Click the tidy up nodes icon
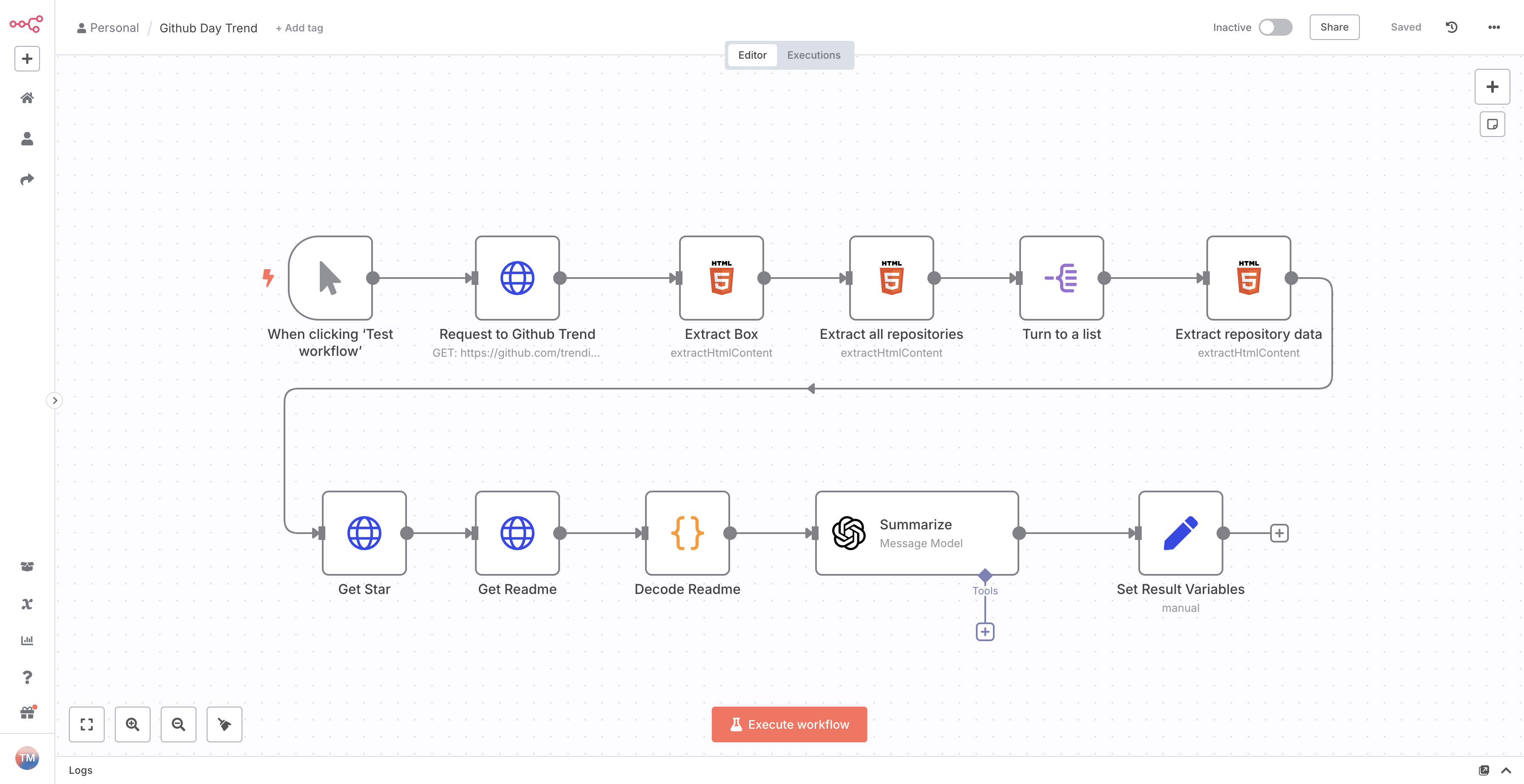The width and height of the screenshot is (1524, 784). pos(224,724)
